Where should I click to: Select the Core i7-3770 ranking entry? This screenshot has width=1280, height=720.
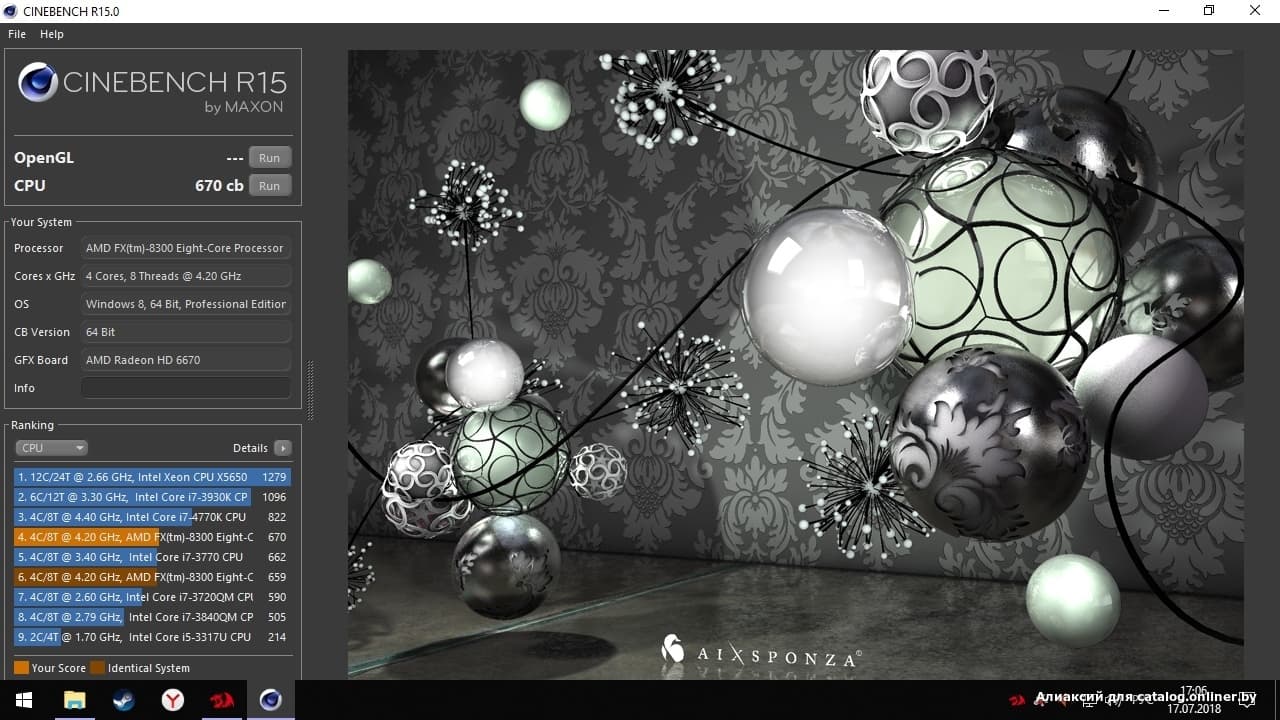tap(152, 557)
